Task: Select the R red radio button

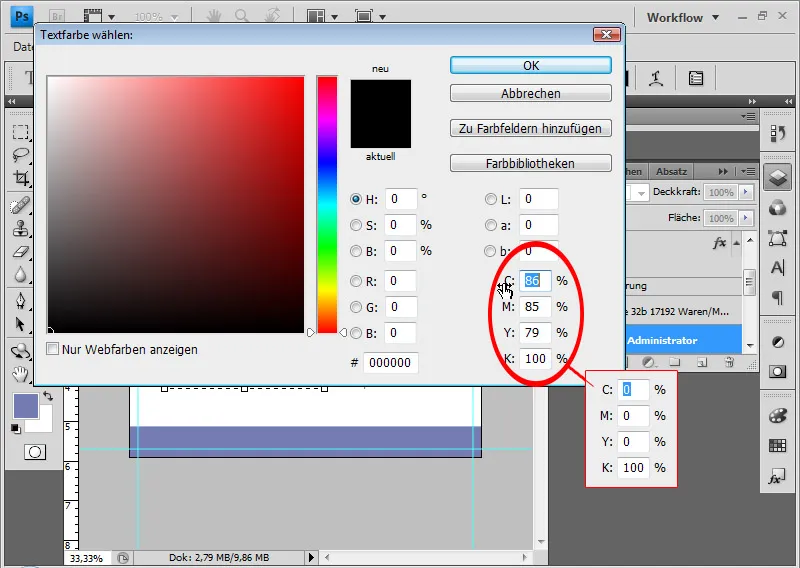Action: click(x=356, y=281)
